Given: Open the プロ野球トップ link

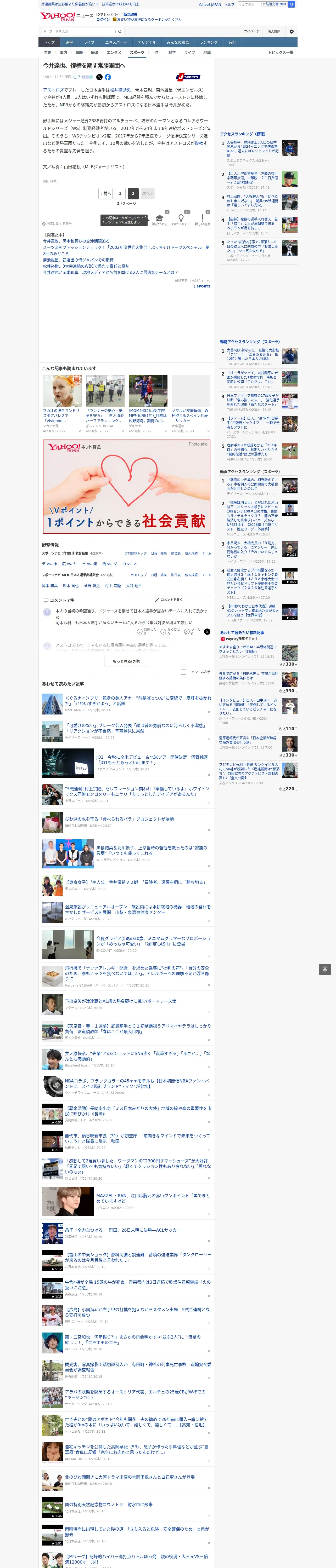Looking at the screenshot, I should 135,553.
